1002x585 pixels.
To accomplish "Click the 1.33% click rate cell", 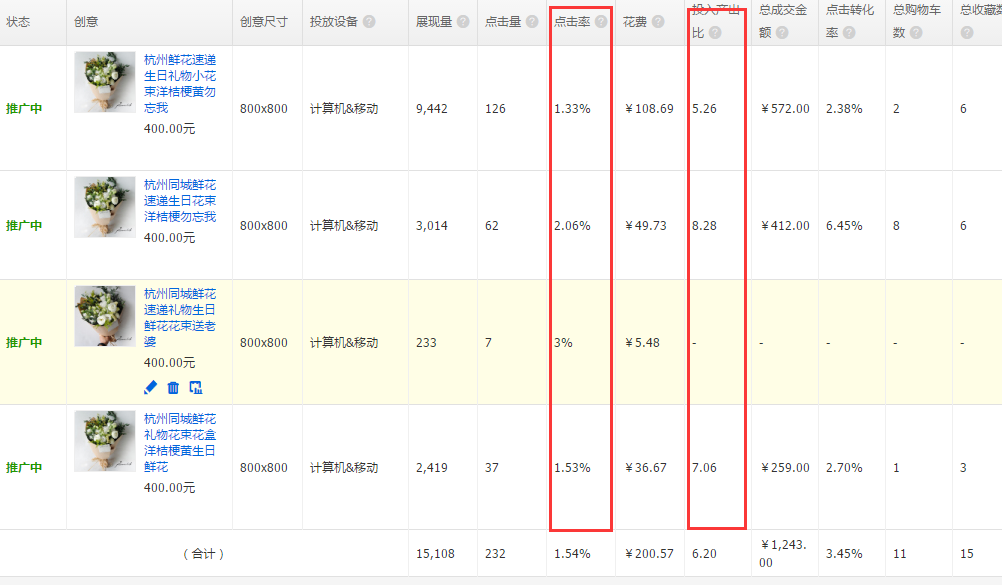I will 572,109.
